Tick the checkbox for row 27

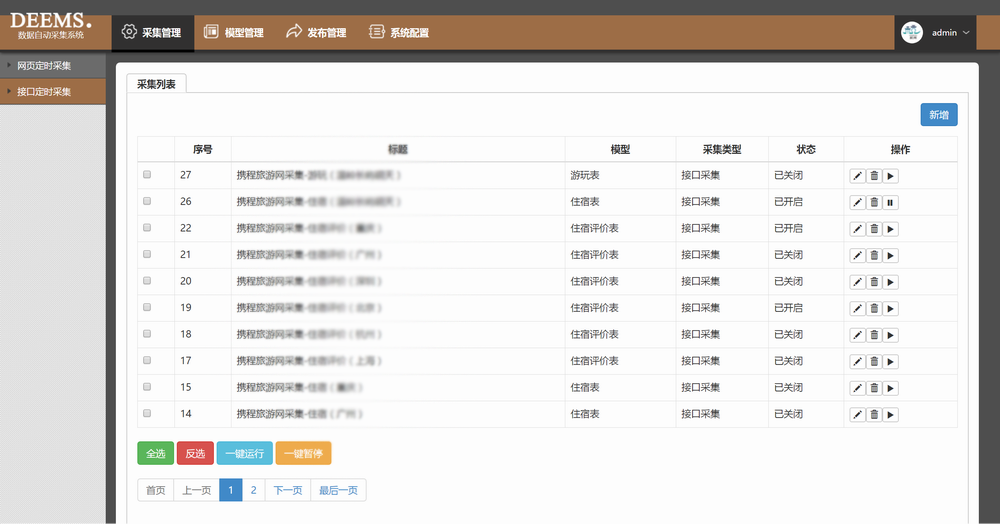tap(147, 175)
